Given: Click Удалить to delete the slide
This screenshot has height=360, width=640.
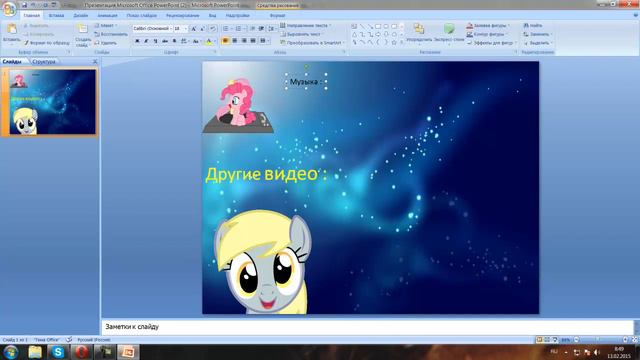Looking at the screenshot, I should [x=106, y=43].
